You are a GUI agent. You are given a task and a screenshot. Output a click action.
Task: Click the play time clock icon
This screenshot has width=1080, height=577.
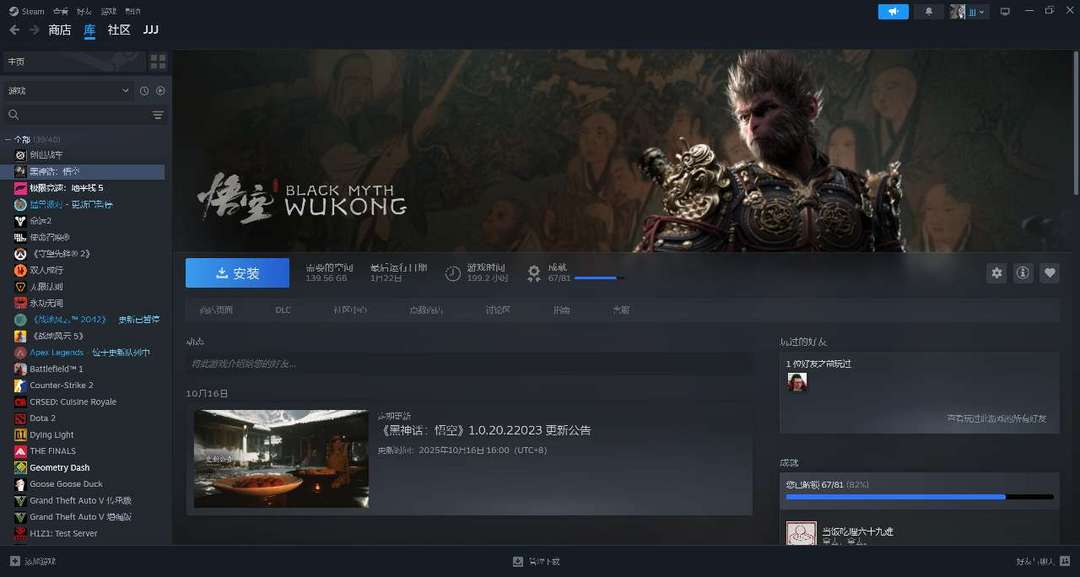point(453,273)
